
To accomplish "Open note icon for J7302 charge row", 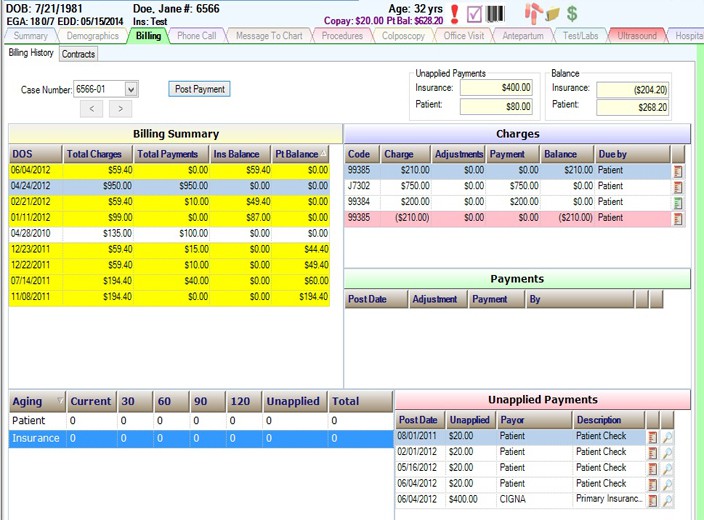I will (678, 187).
